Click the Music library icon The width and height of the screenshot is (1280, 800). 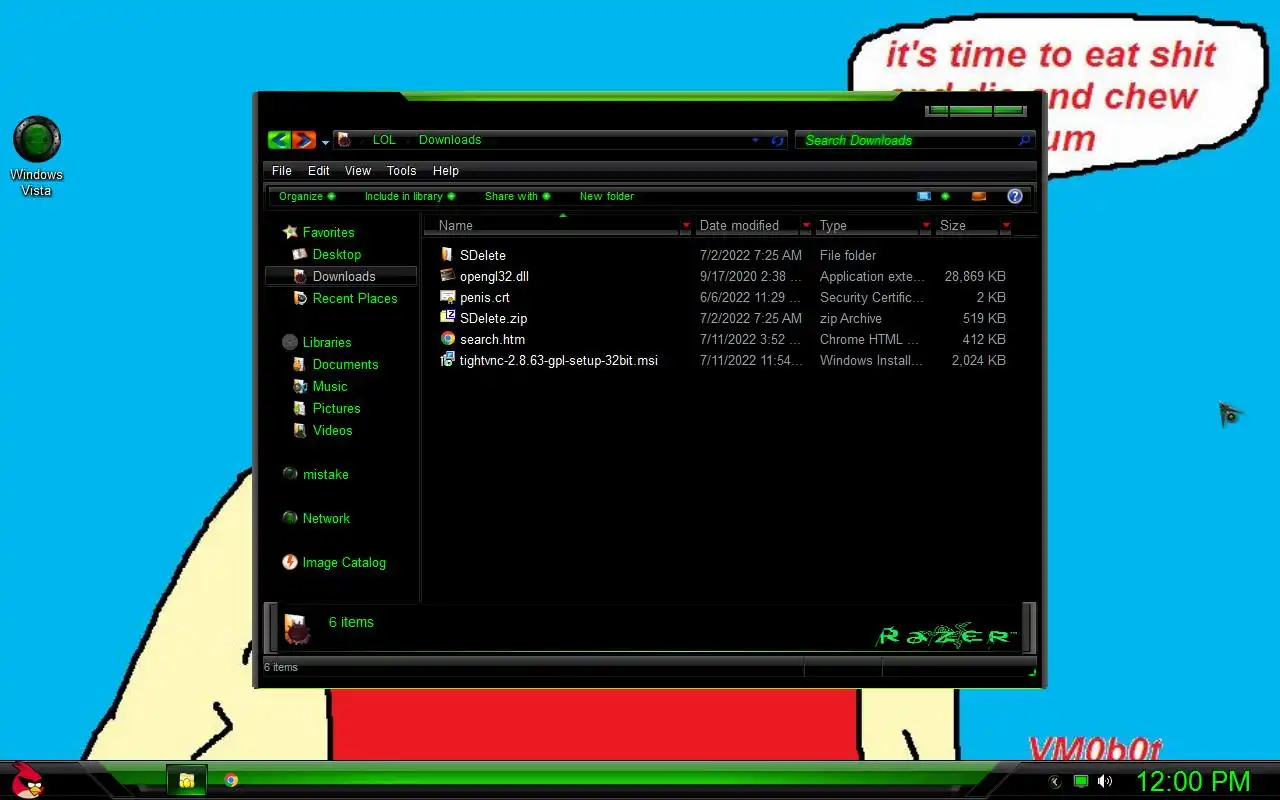(x=299, y=386)
